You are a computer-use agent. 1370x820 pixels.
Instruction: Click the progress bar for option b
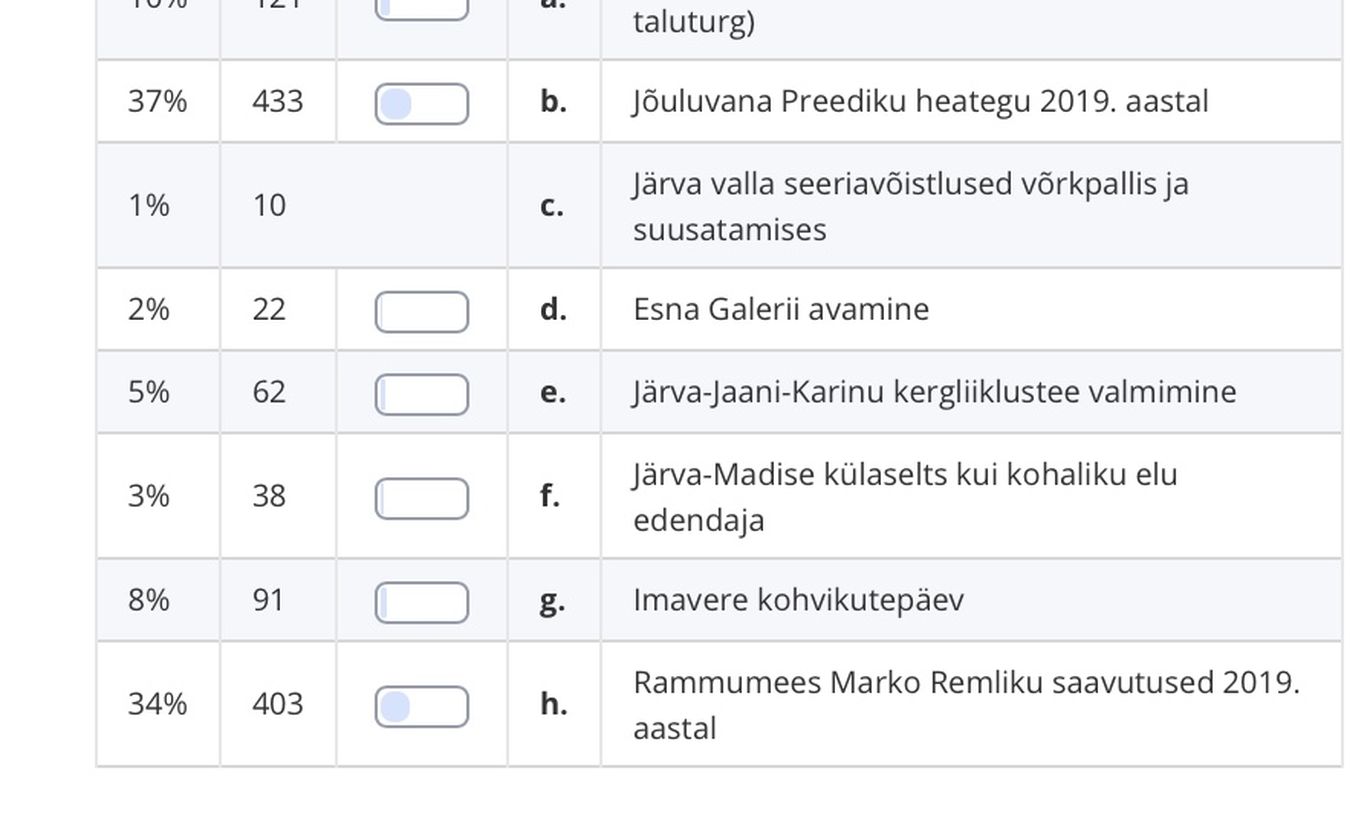[x=421, y=104]
